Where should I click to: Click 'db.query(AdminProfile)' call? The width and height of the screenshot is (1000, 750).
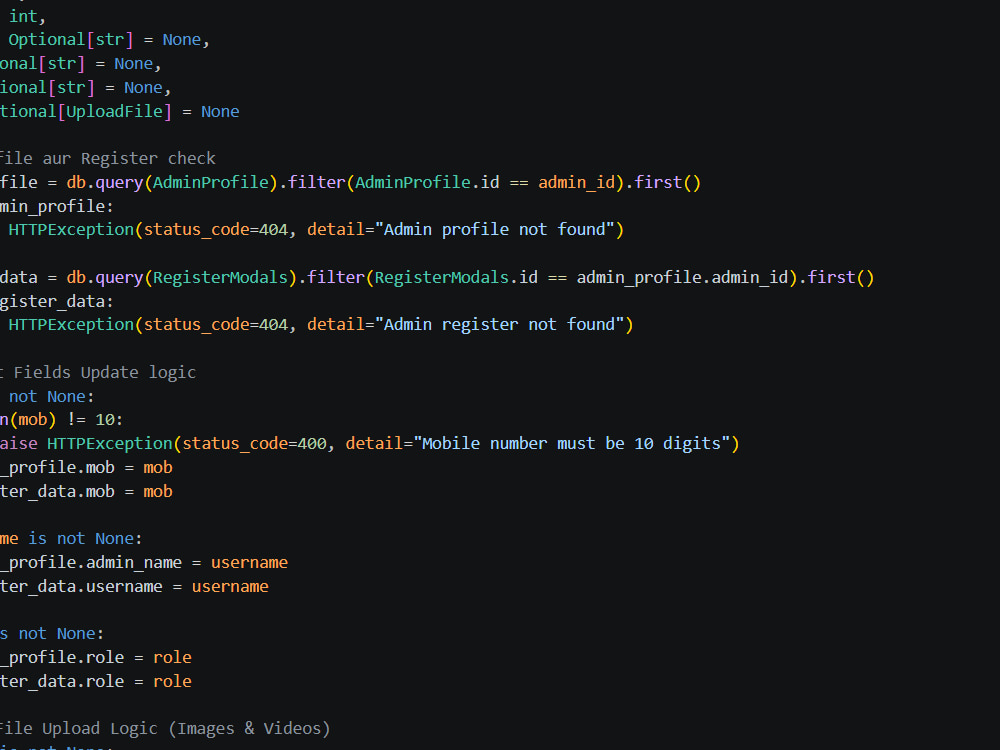[172, 182]
